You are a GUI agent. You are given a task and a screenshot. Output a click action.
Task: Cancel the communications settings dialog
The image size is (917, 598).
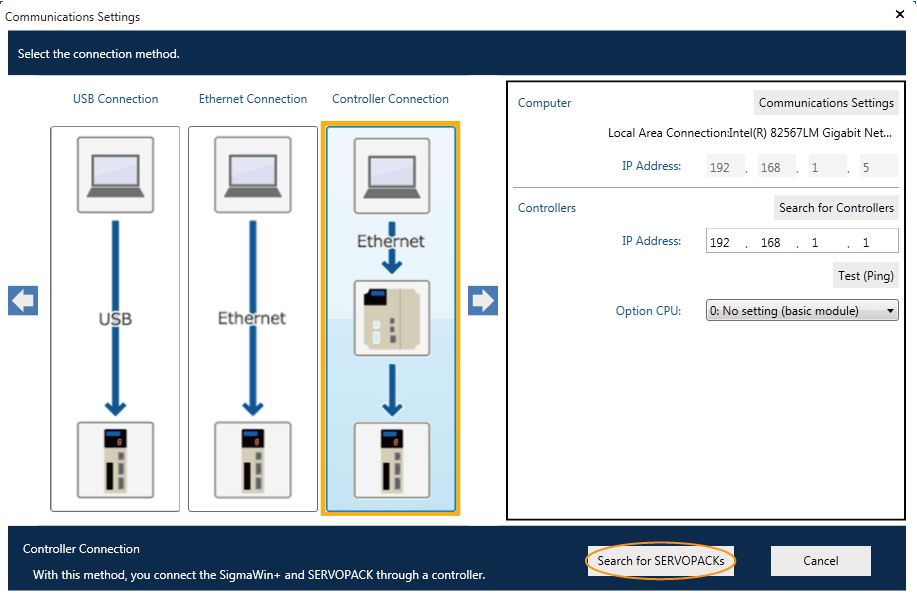[820, 561]
